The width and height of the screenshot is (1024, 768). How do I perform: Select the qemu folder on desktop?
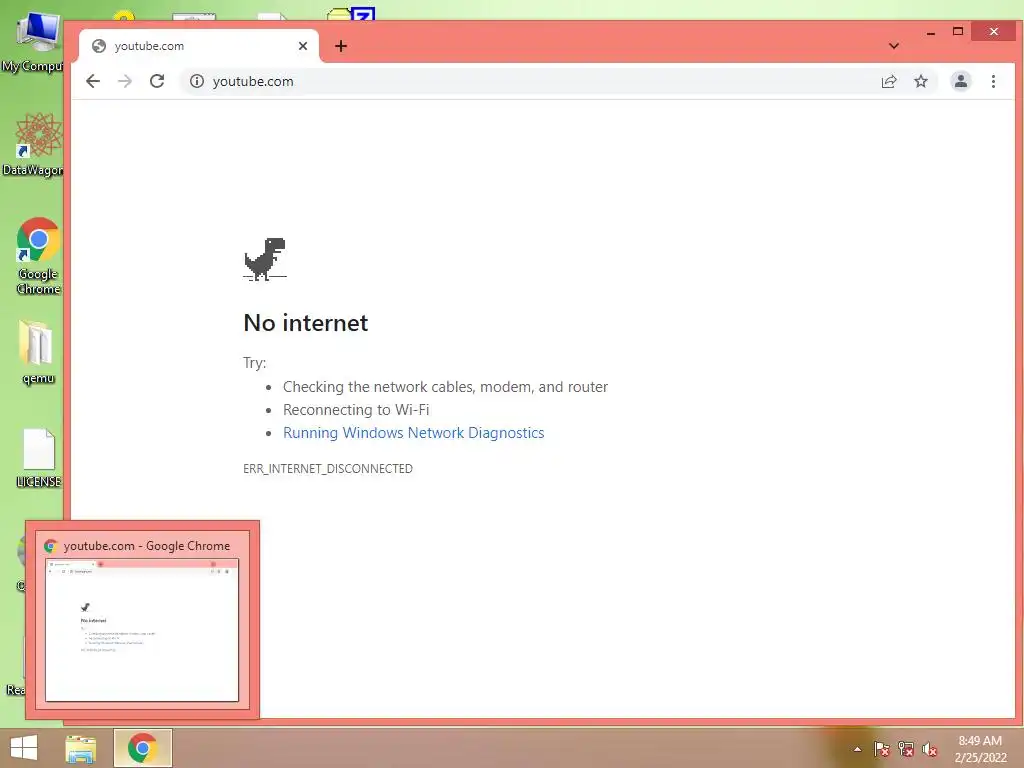point(39,353)
